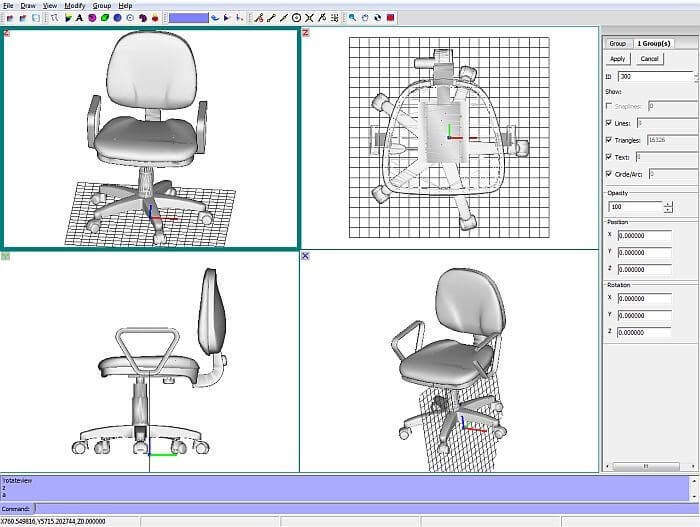
Task: Click the command log scroll up arrow
Action: point(694,481)
